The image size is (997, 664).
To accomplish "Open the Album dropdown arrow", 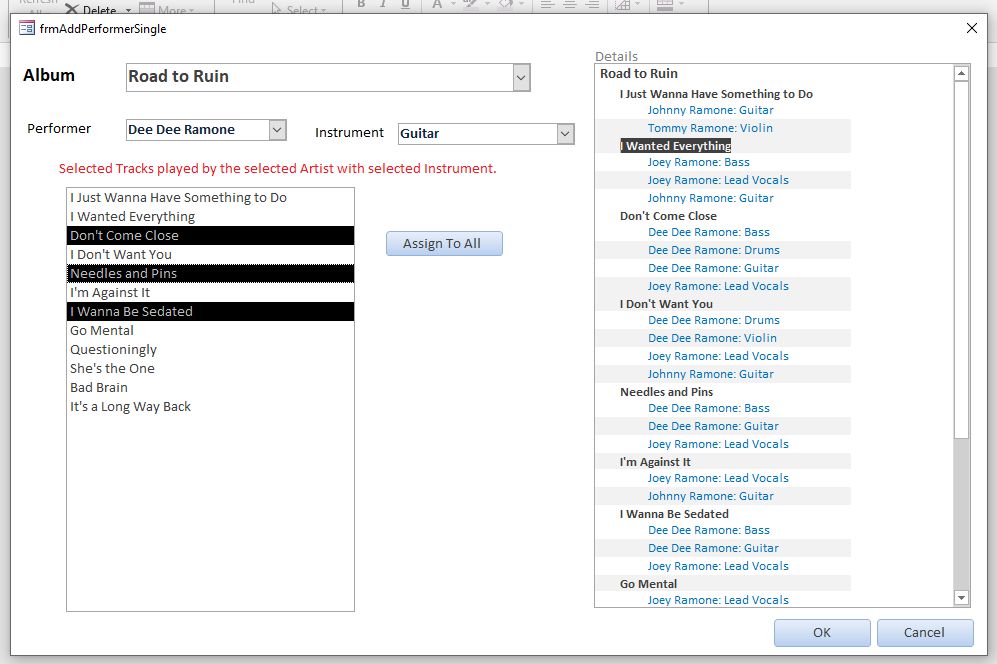I will 521,78.
